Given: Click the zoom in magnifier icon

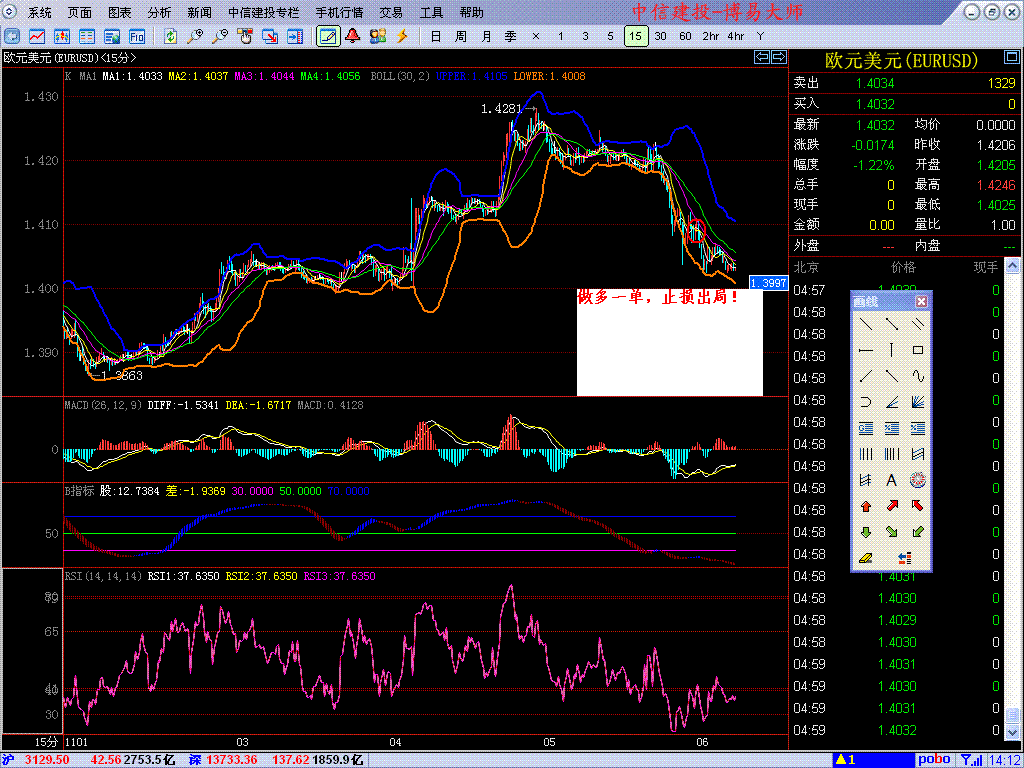Looking at the screenshot, I should tap(195, 36).
